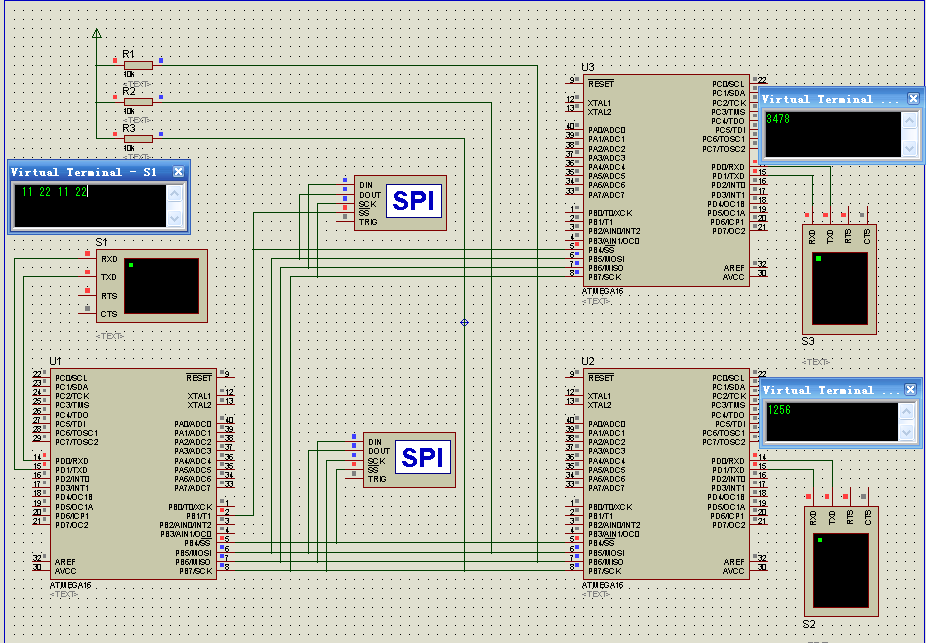Viewport: 926px width, 643px height.
Task: Close the Virtual Terminal - S1 window
Action: coord(178,172)
